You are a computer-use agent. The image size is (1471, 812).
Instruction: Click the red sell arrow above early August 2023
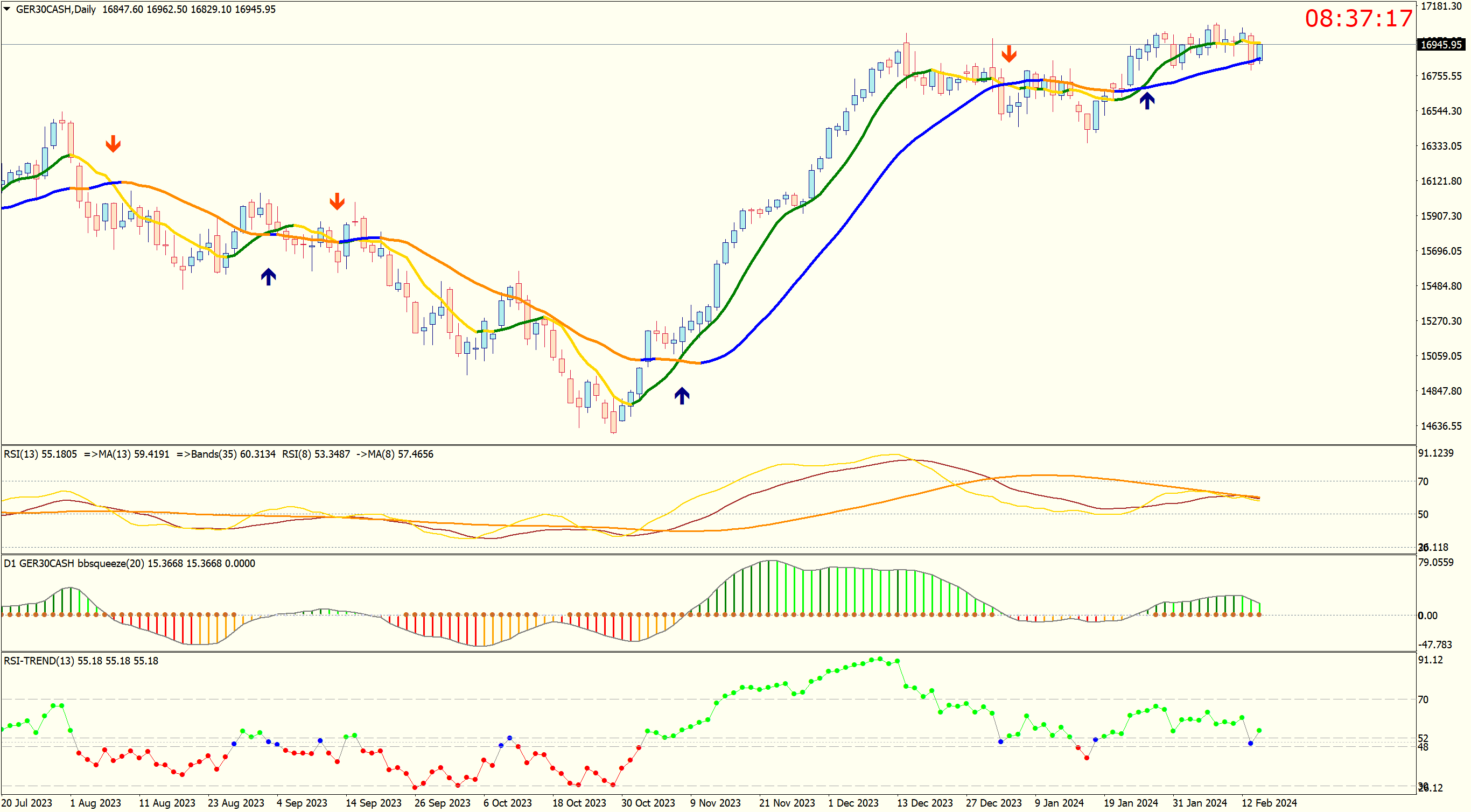pos(113,143)
